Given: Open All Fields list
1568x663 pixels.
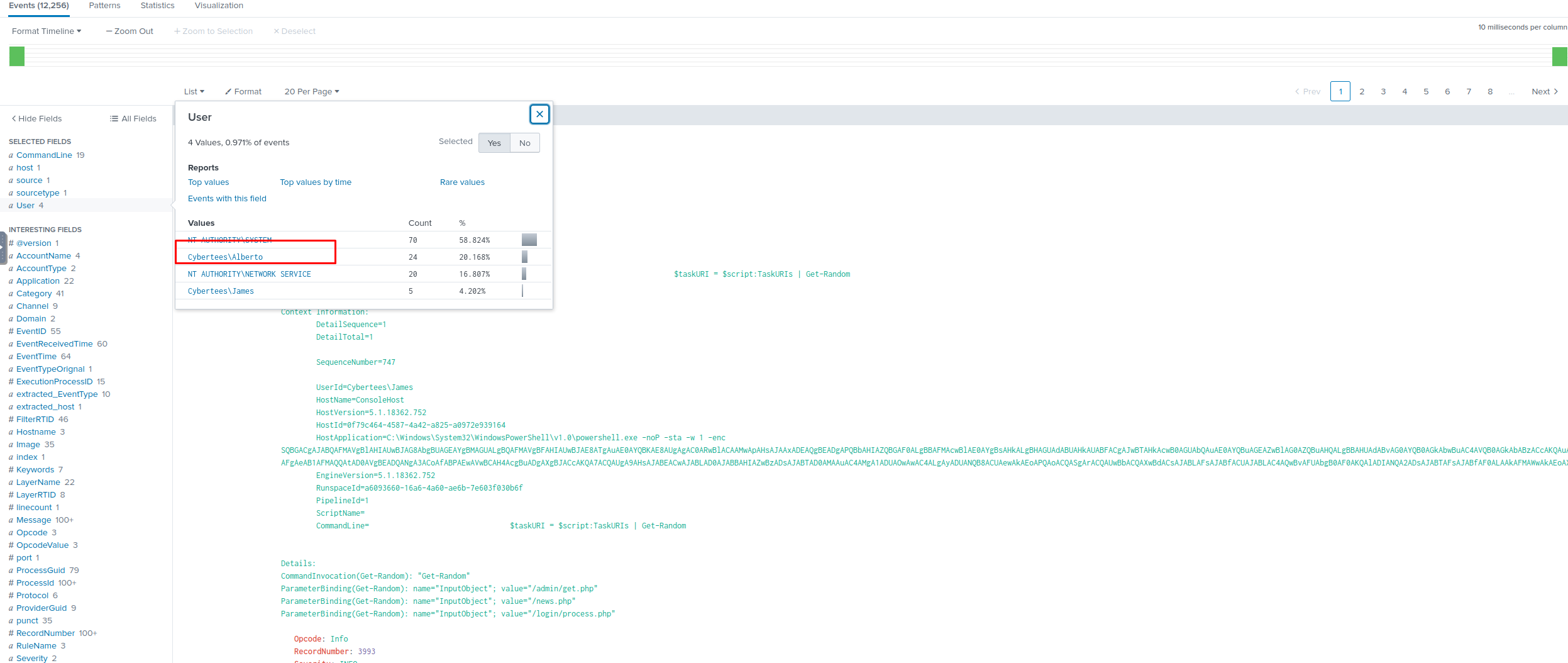Looking at the screenshot, I should click(x=133, y=119).
